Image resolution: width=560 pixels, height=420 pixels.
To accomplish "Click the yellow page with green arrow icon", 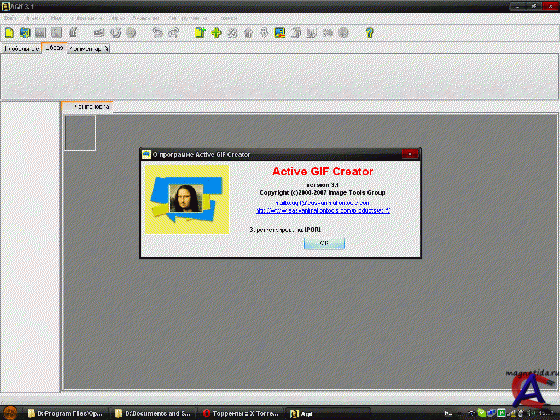I will pyautogui.click(x=200, y=33).
